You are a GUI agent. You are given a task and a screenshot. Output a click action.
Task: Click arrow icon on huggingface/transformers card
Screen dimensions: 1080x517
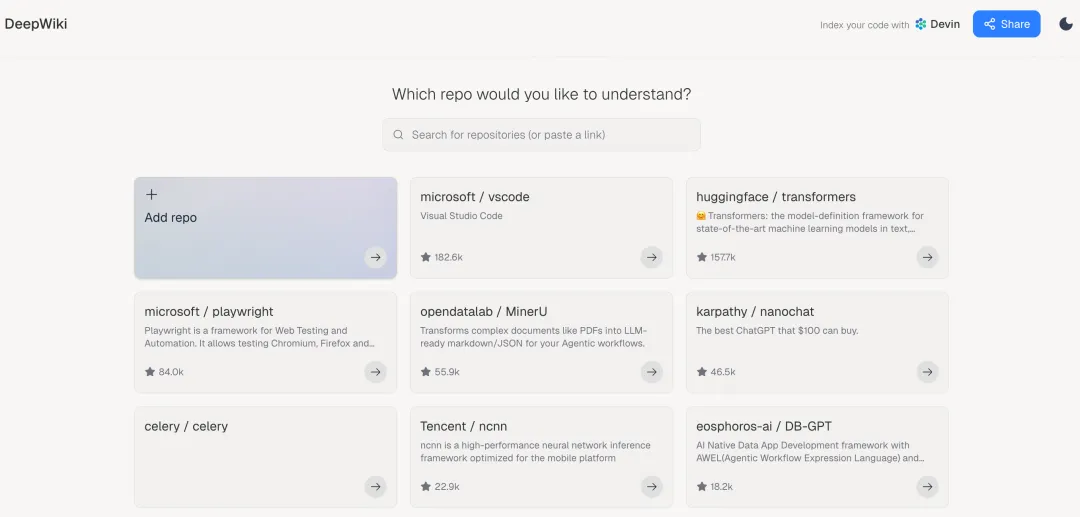[927, 257]
